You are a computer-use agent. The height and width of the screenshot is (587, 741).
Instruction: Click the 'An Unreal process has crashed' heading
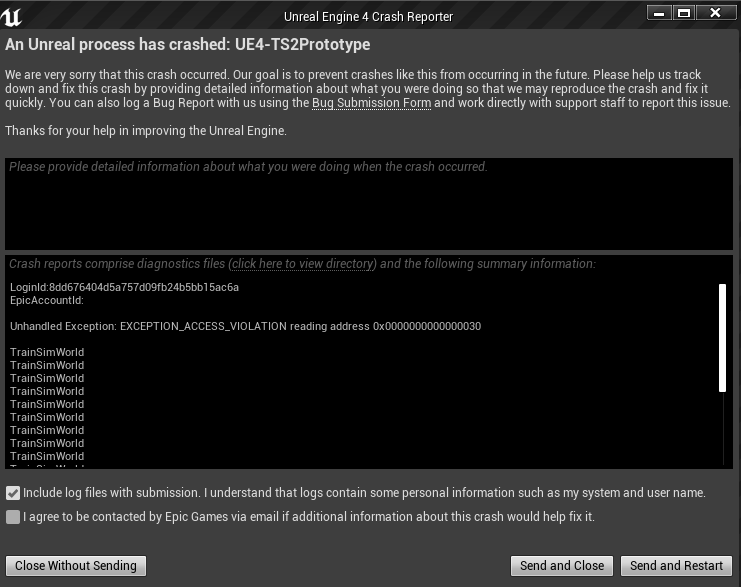(x=188, y=46)
